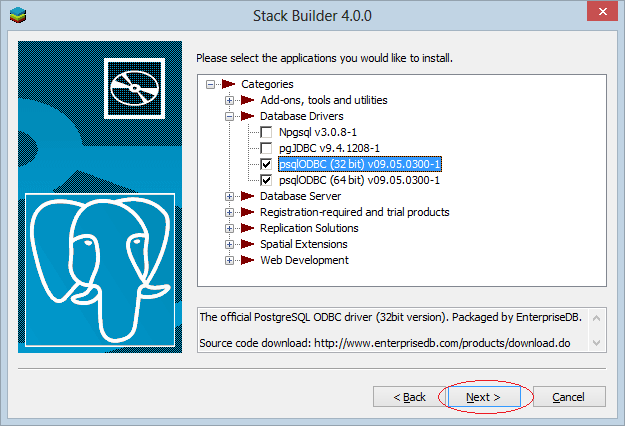Click the arrow icon beside Database Drivers
This screenshot has height=426, width=625.
pos(248,116)
